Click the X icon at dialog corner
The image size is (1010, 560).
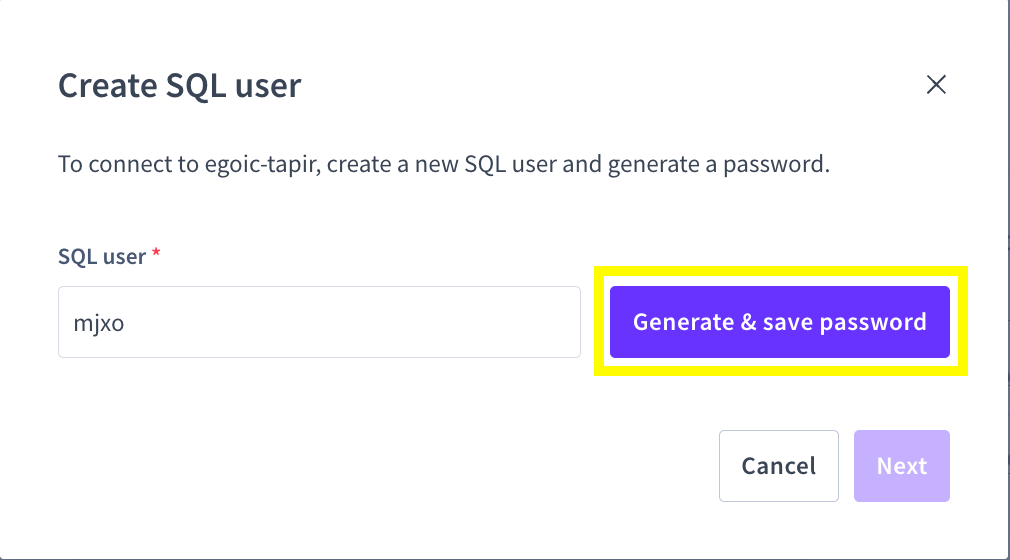(936, 85)
